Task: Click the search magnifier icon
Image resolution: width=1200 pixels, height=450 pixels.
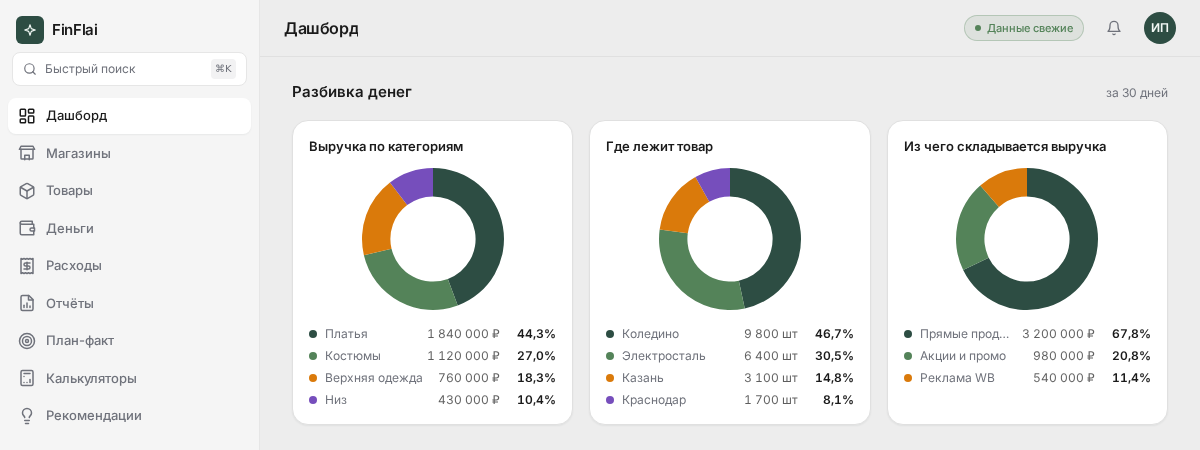Action: (x=30, y=69)
